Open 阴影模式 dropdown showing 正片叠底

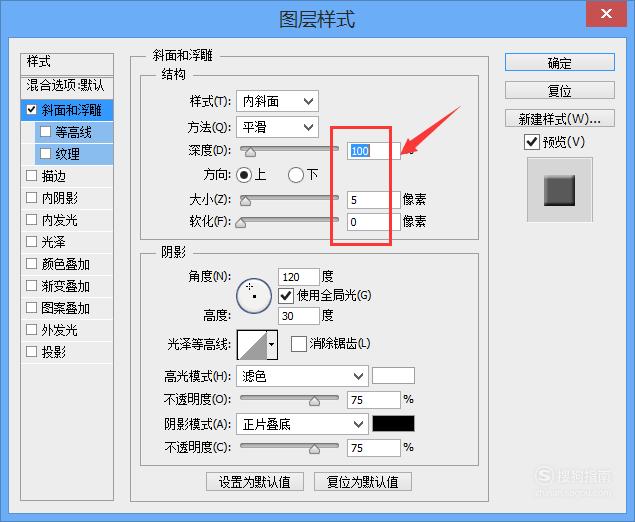[x=302, y=424]
